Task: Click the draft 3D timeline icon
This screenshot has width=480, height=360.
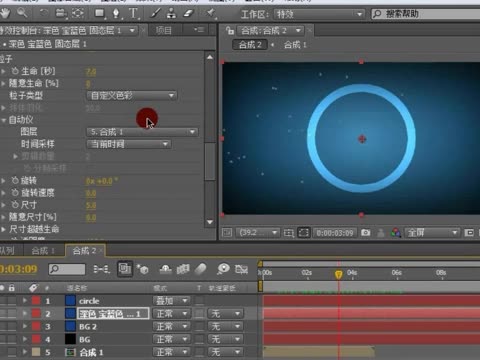Action: pyautogui.click(x=143, y=269)
